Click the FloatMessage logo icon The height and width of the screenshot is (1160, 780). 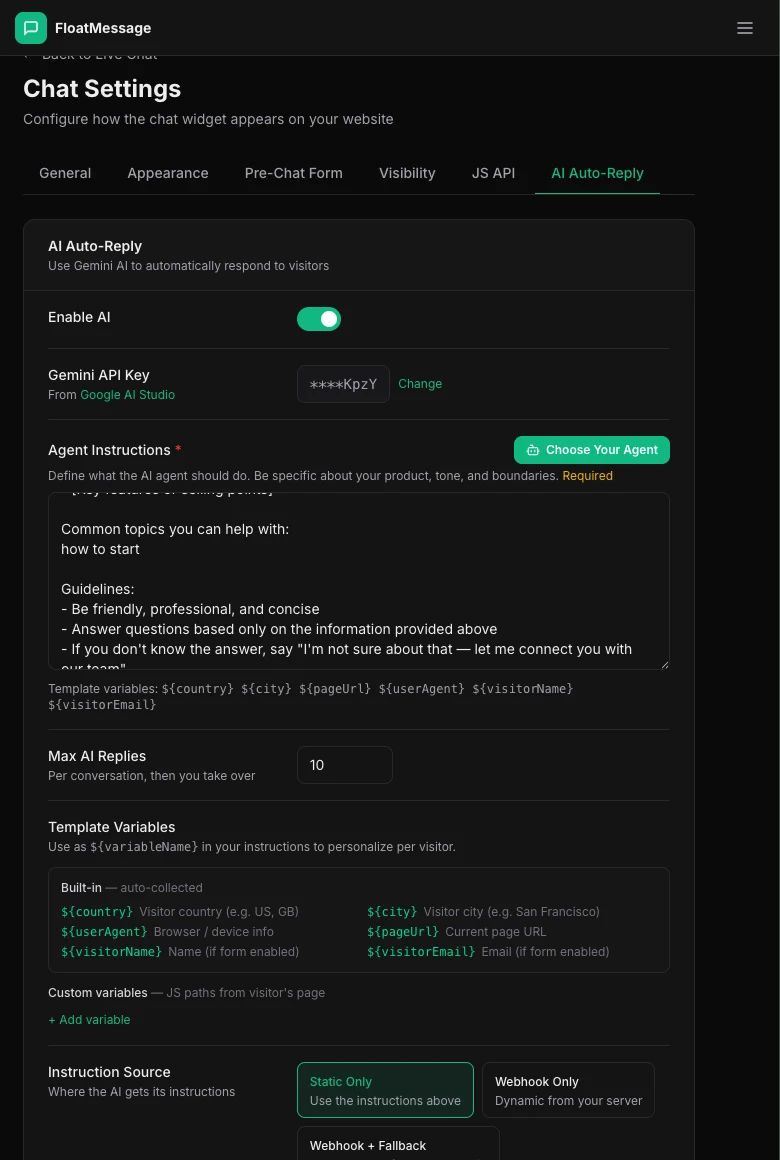tap(31, 28)
